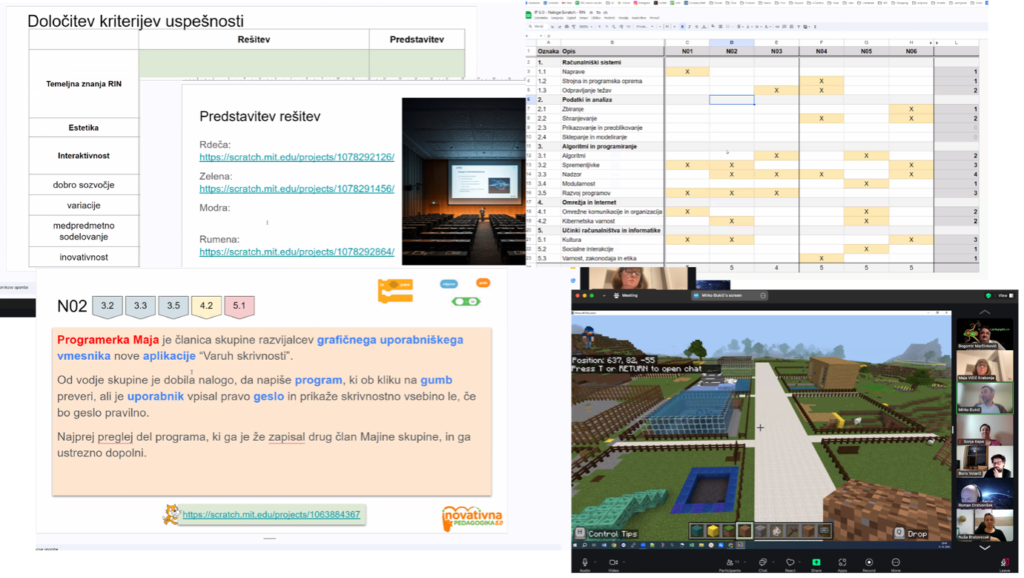Open the Rumena Scratch project link
Image resolution: width=1024 pixels, height=578 pixels.
point(296,251)
